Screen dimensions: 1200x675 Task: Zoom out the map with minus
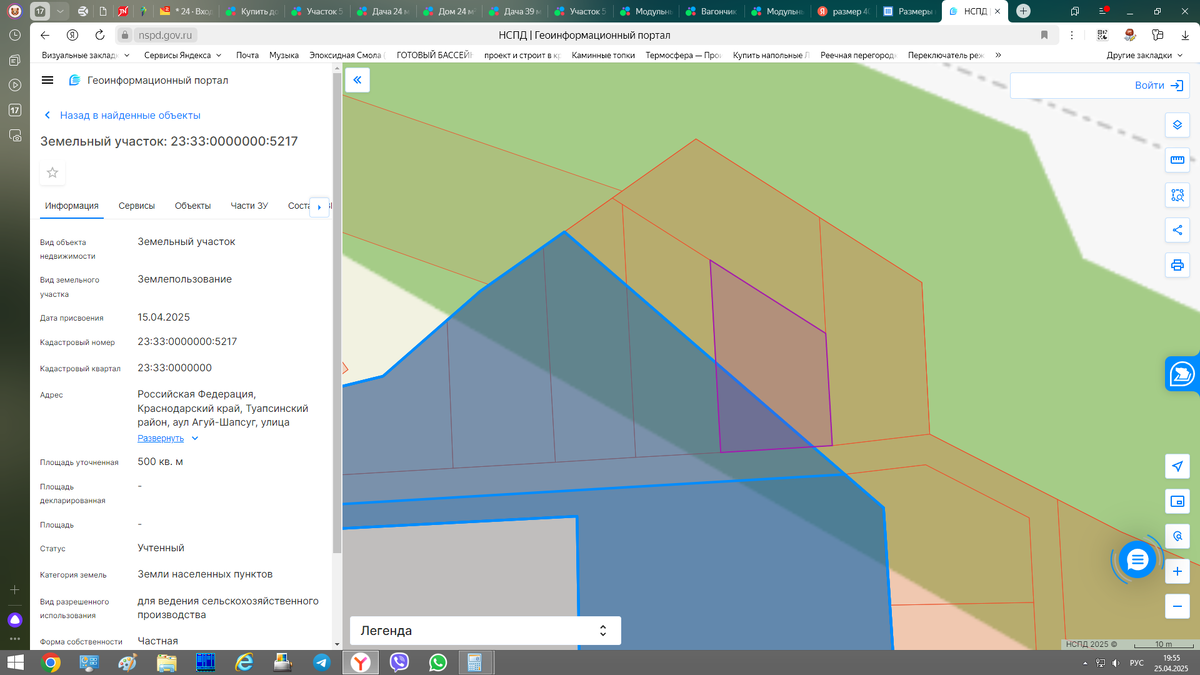[x=1177, y=606]
